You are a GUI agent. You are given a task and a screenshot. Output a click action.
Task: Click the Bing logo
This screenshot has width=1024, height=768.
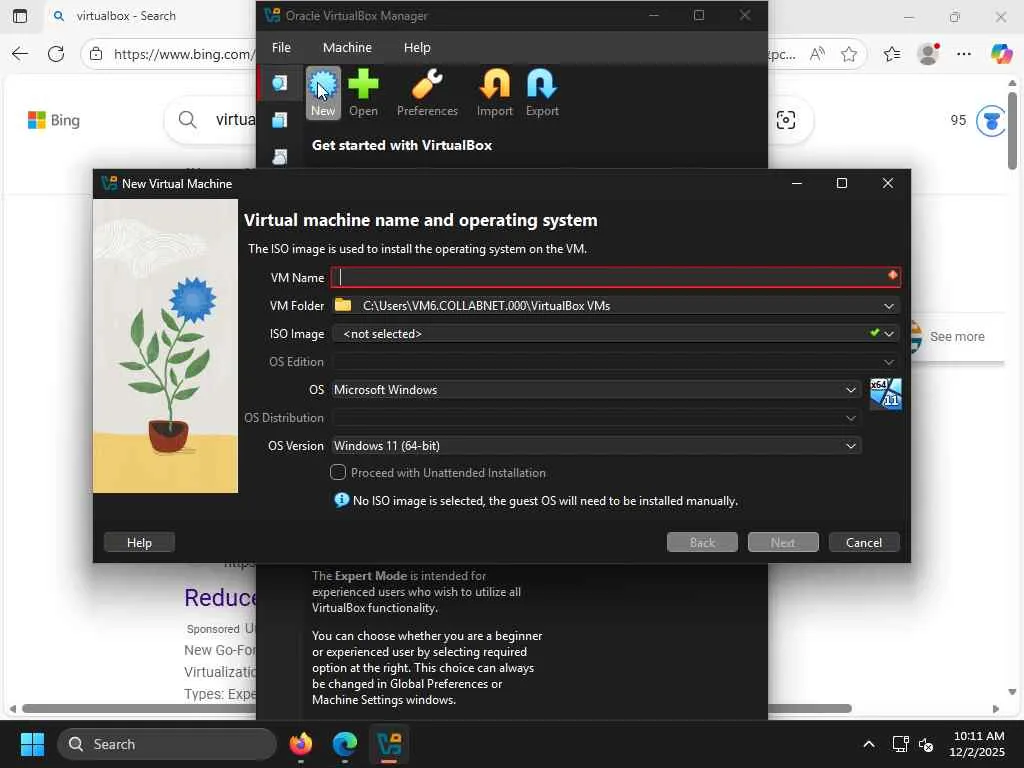click(x=54, y=120)
